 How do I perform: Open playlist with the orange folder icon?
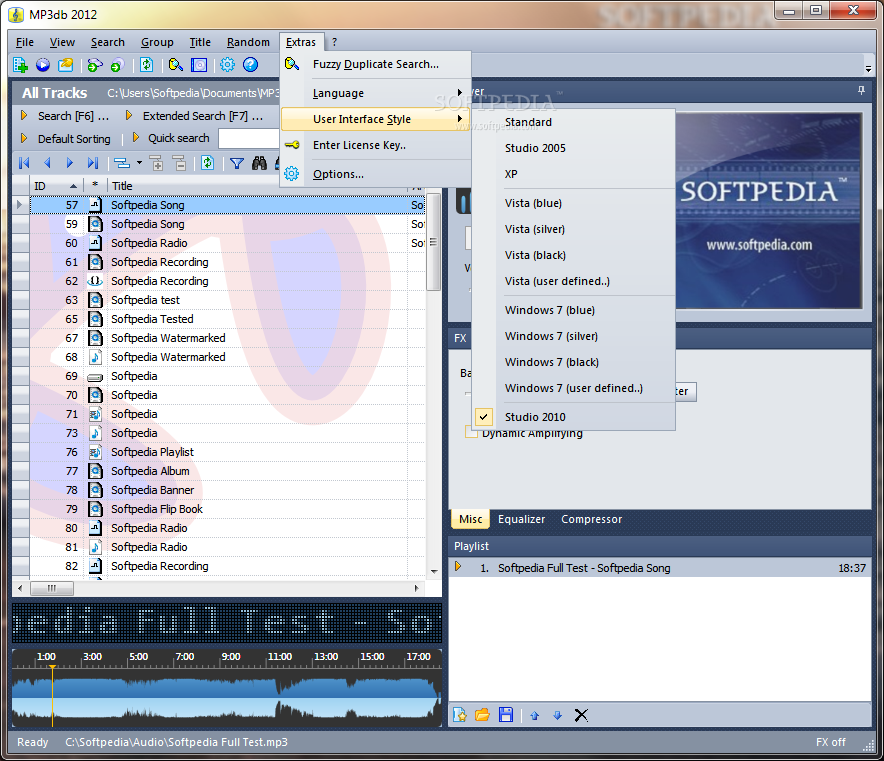[483, 715]
